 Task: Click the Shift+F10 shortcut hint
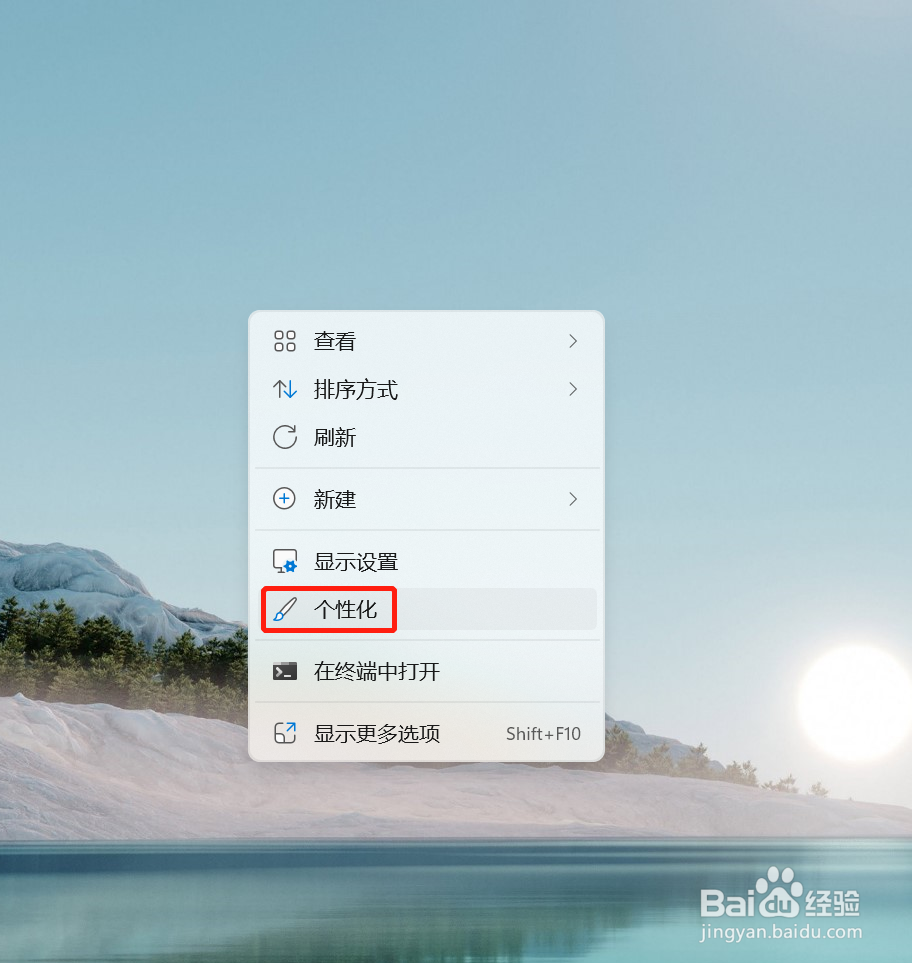coord(544,734)
